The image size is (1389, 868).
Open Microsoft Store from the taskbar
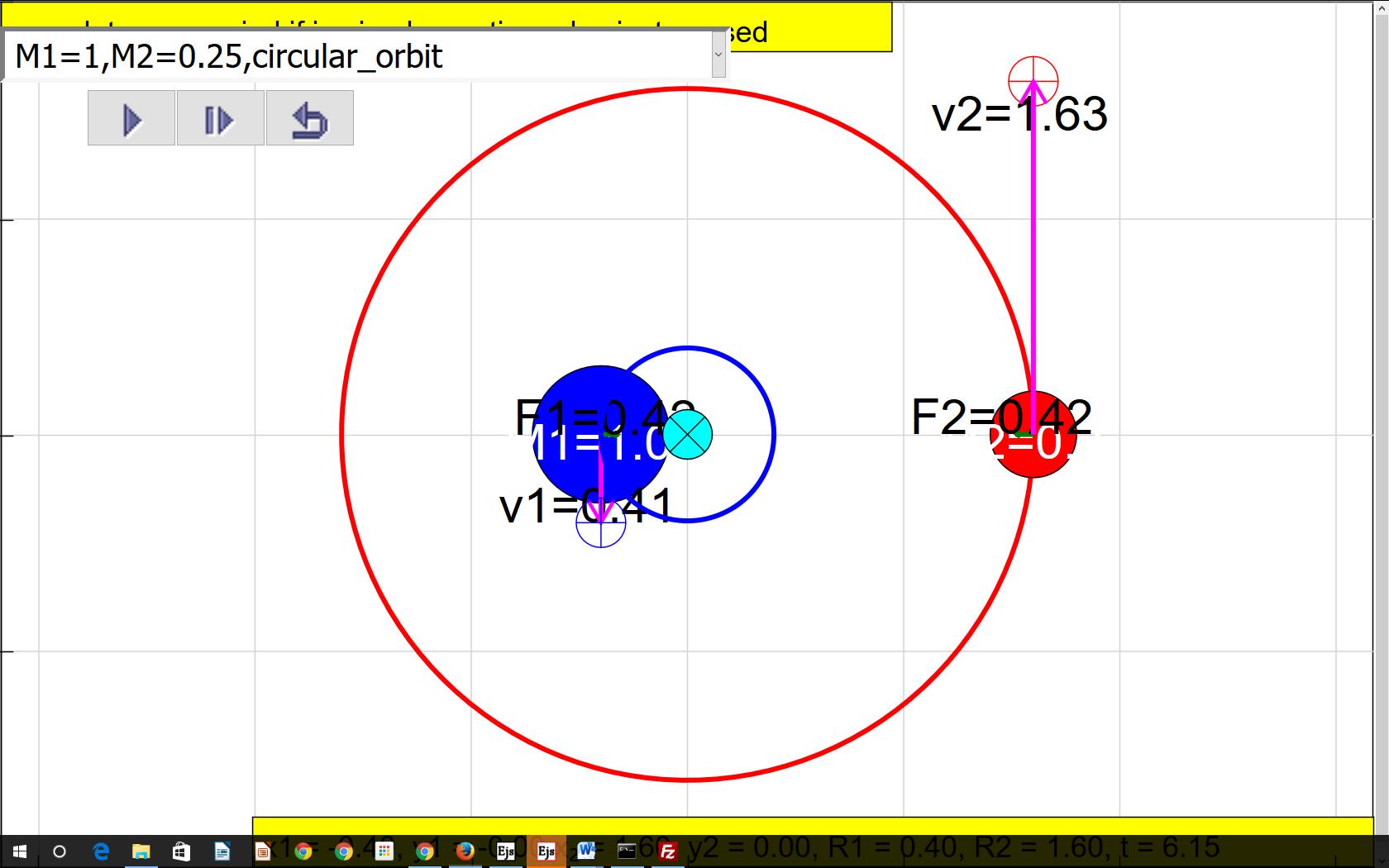click(x=181, y=851)
